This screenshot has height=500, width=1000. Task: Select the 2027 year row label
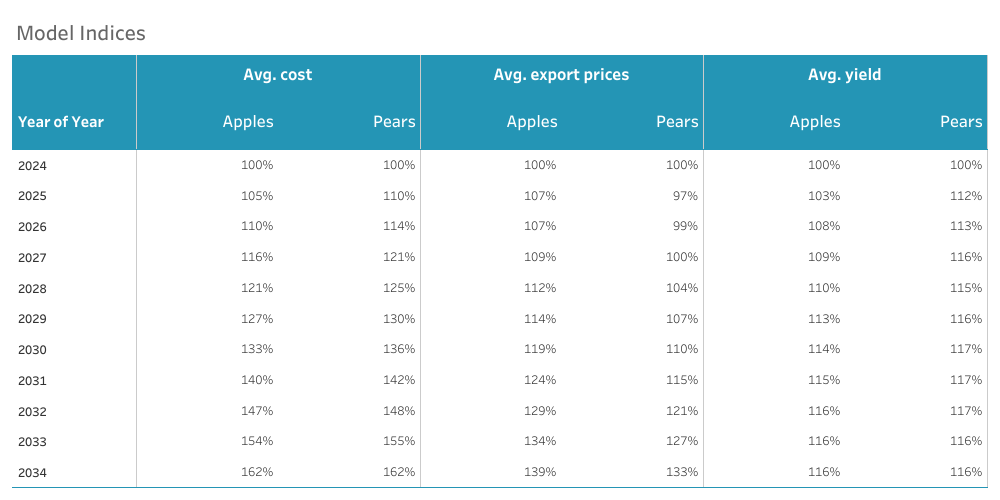click(32, 258)
